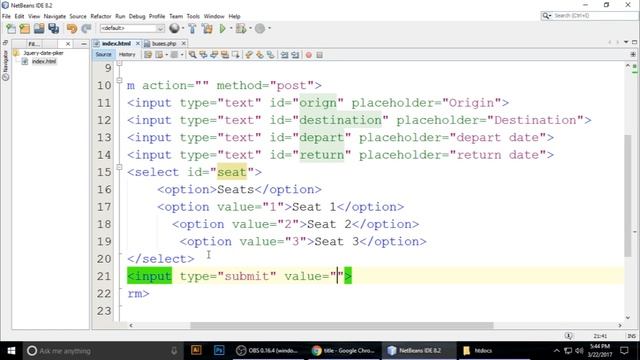The width and height of the screenshot is (640, 360).
Task: Click the Clean and Build icon
Action: point(207,28)
